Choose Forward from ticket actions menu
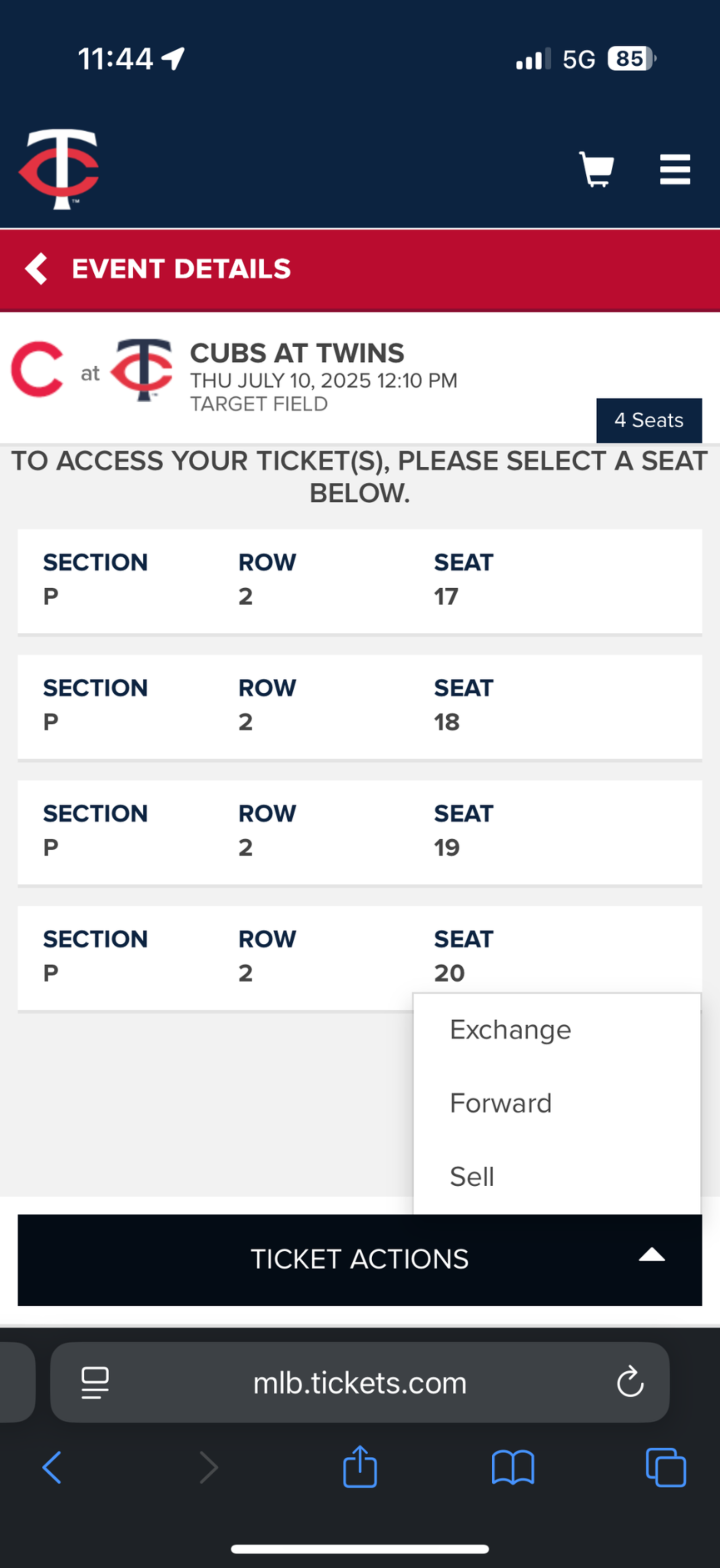This screenshot has width=720, height=1568. click(x=501, y=1103)
